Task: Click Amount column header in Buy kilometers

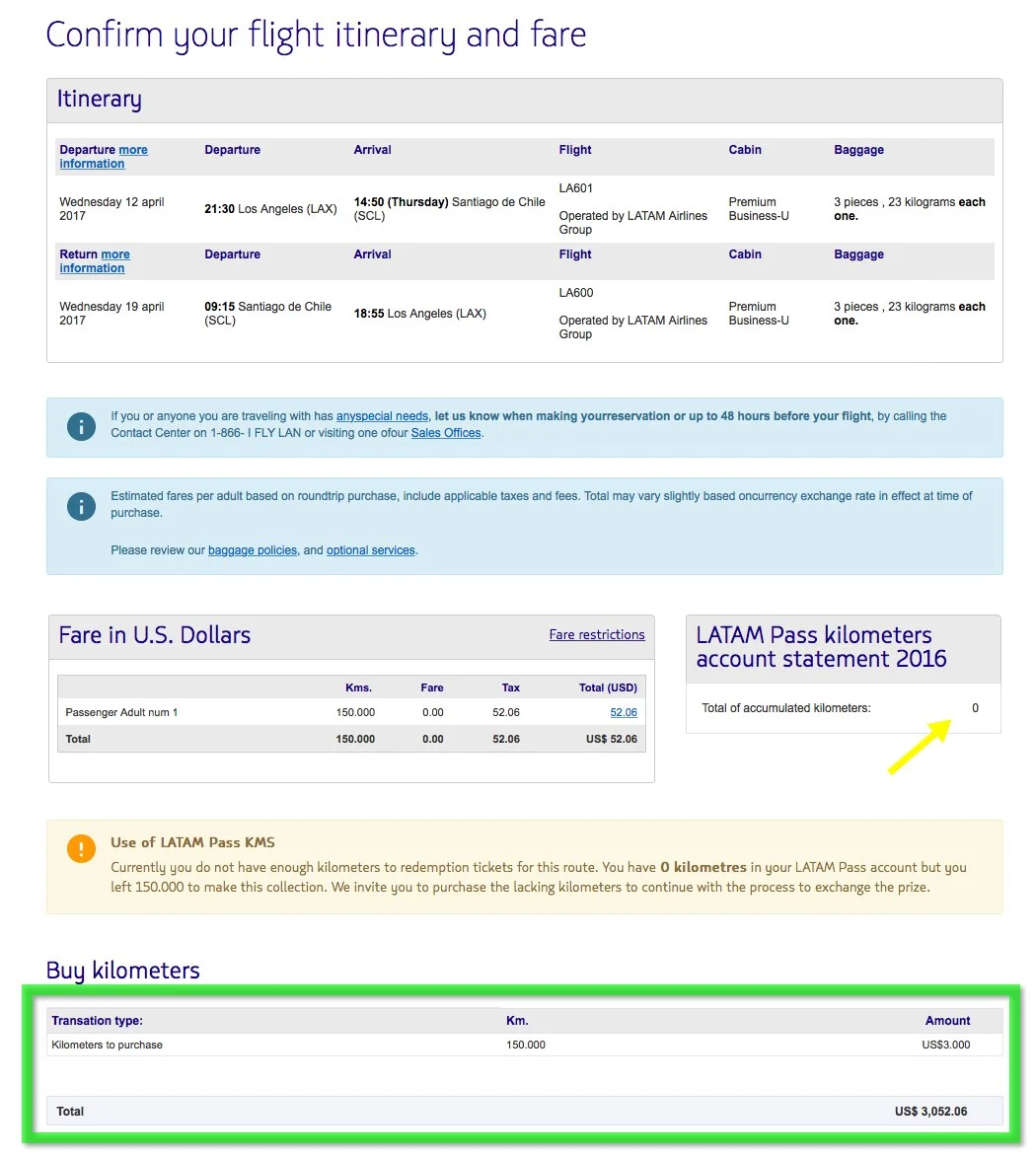Action: click(x=947, y=1020)
